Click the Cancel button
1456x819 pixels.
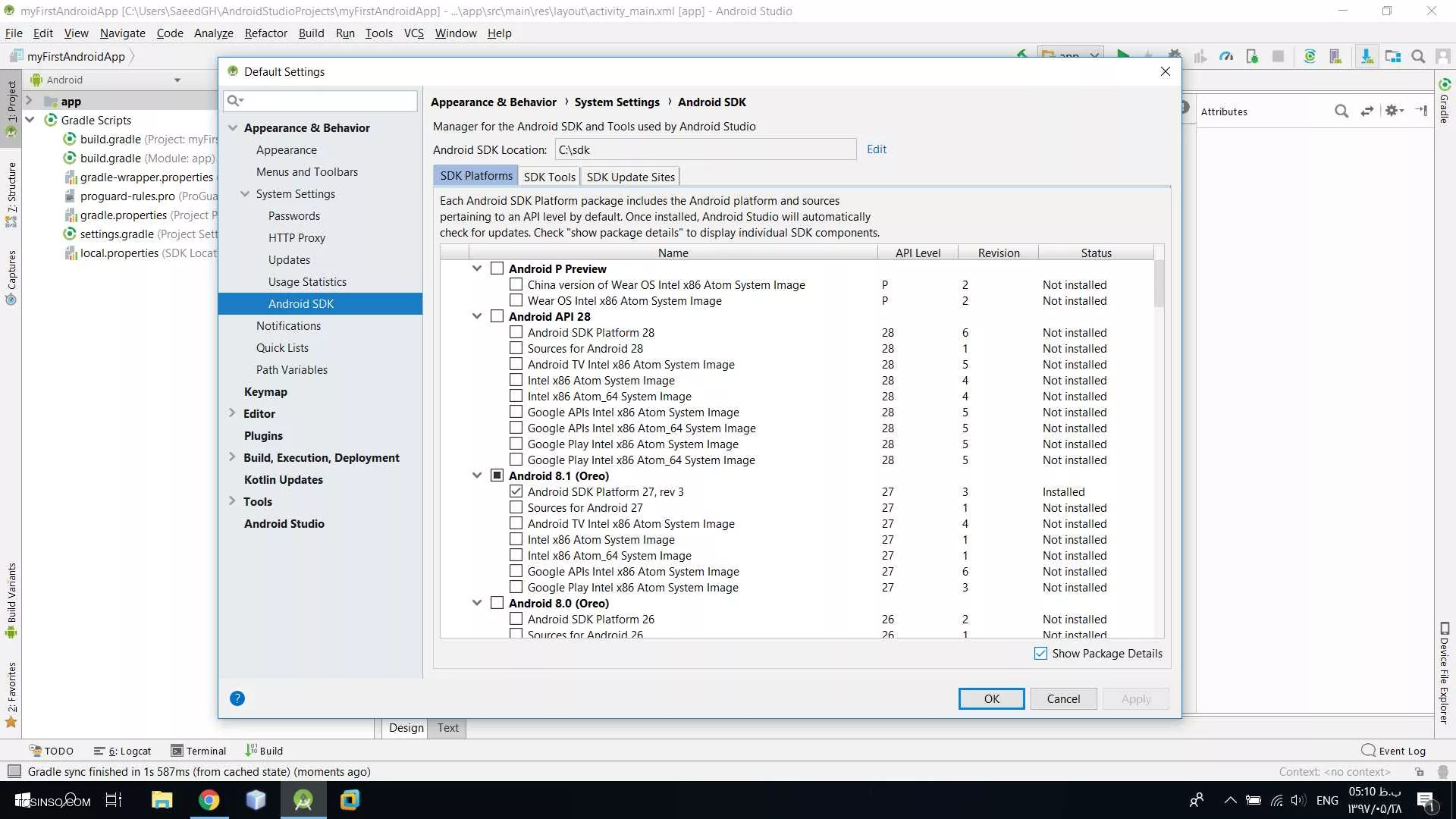(1063, 698)
